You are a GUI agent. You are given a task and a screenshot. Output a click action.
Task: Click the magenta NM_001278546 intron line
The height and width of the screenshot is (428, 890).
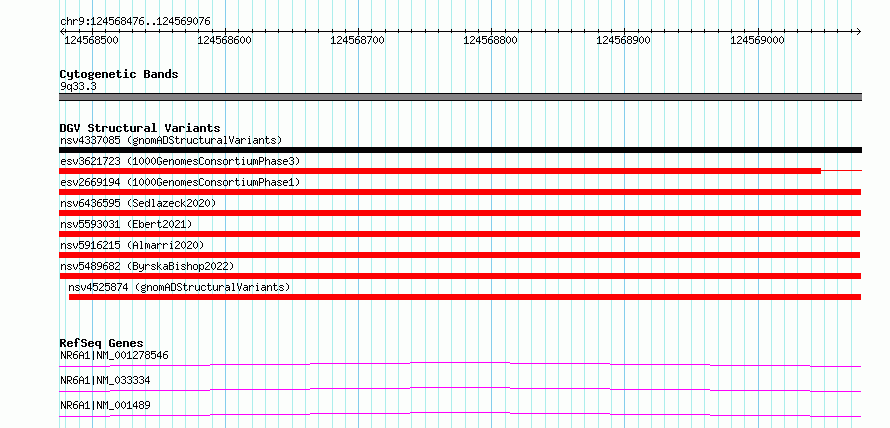click(460, 364)
